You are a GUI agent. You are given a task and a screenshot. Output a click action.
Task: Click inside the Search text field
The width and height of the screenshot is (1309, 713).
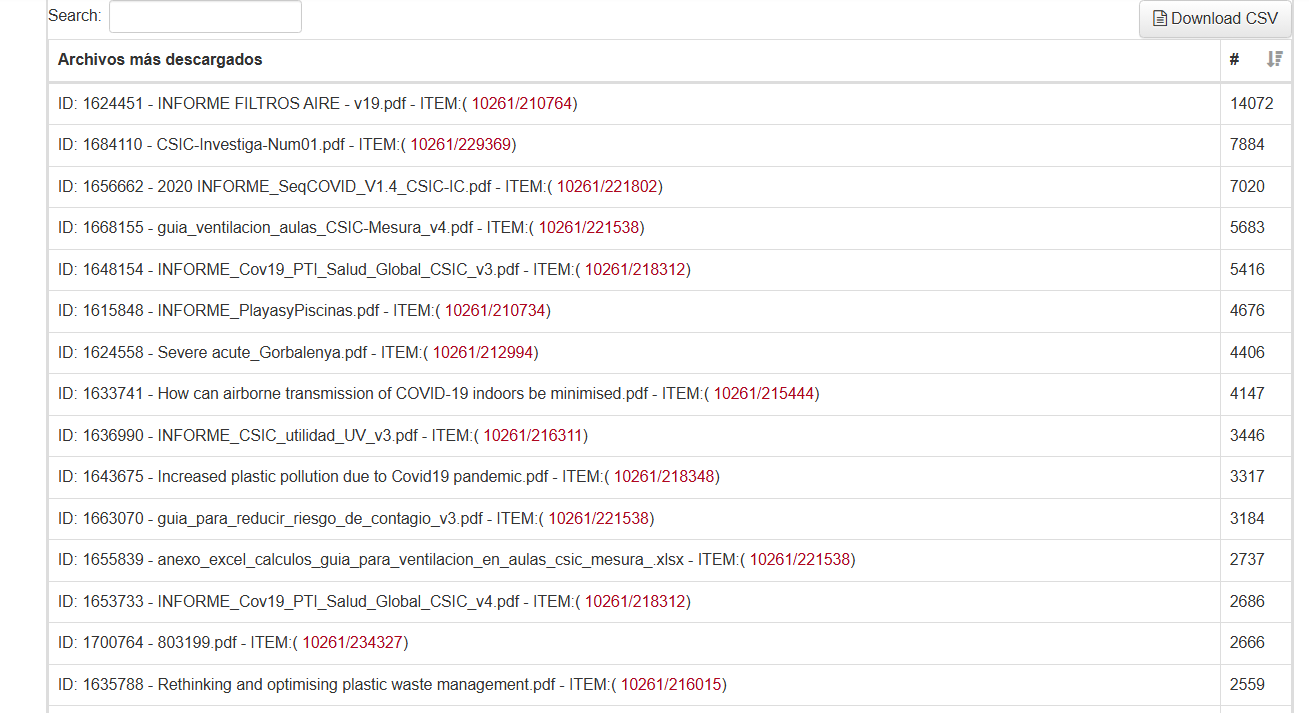pyautogui.click(x=205, y=17)
